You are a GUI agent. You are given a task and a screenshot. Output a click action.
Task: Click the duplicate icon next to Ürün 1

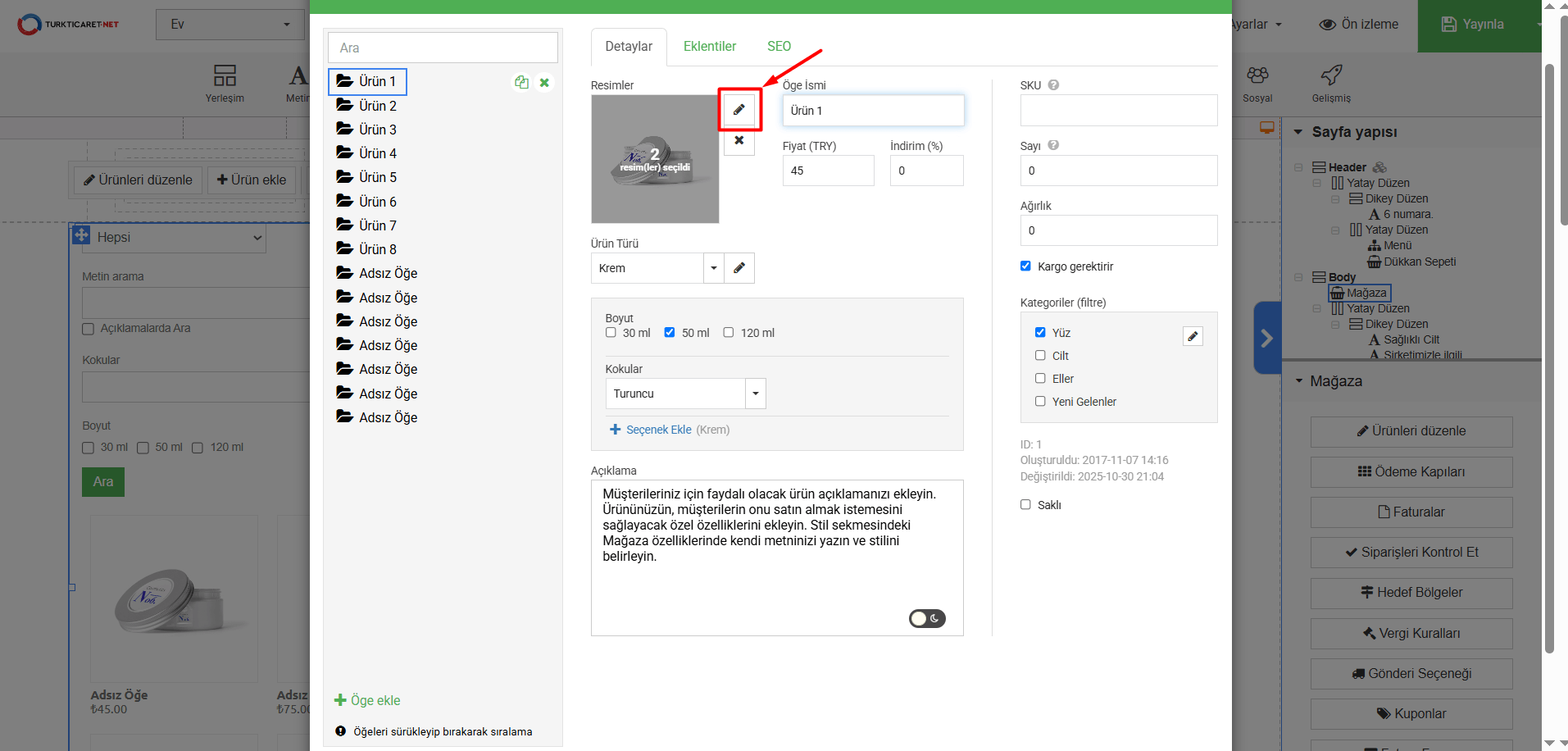[521, 82]
